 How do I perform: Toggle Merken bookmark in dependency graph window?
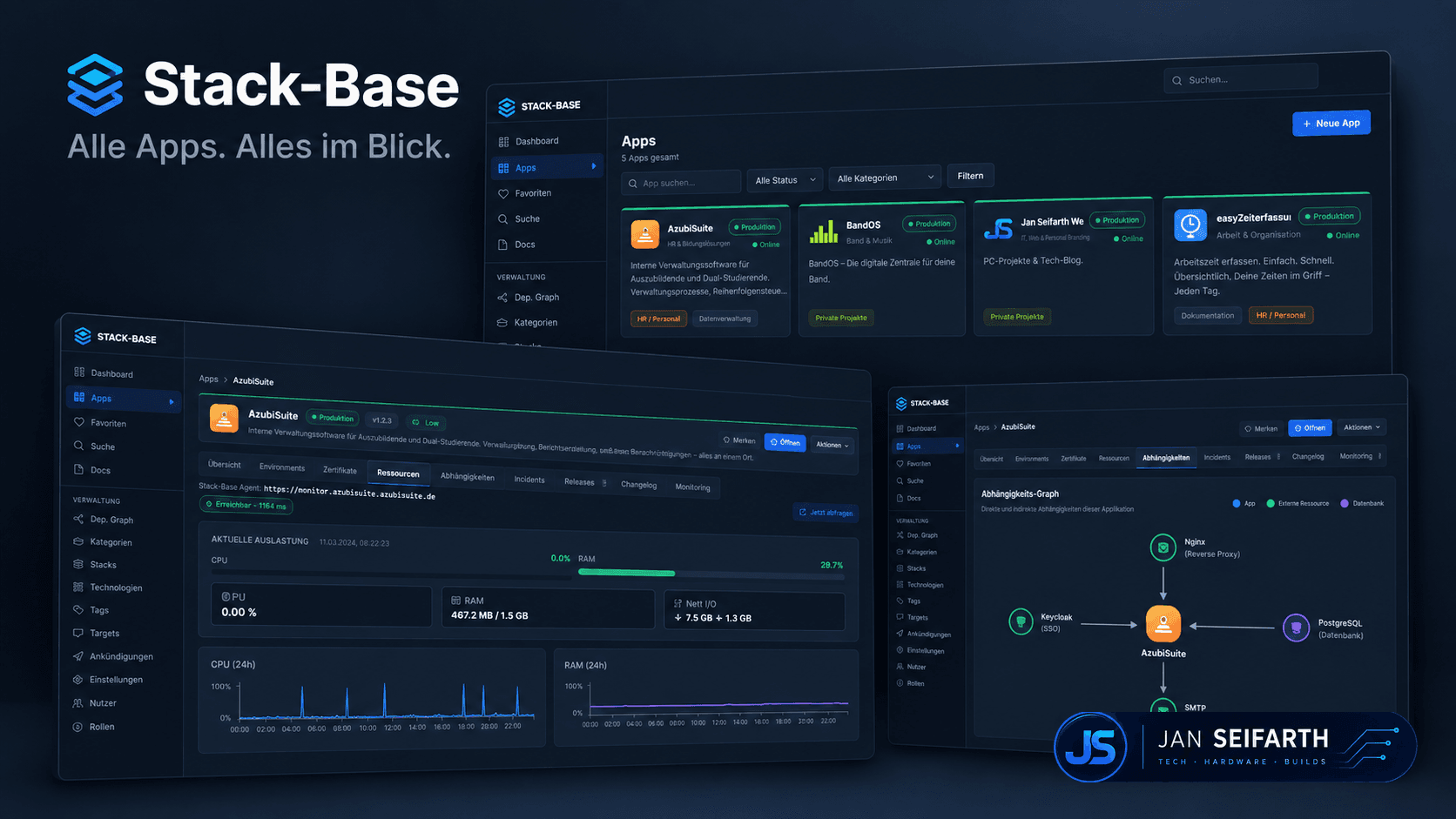click(1261, 428)
